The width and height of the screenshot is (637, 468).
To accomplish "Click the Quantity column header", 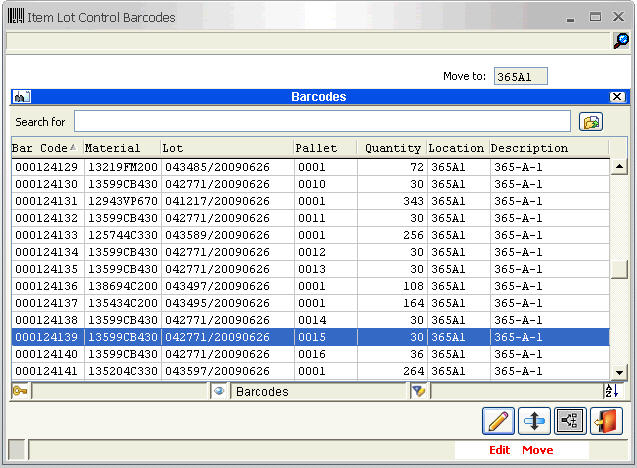I will (x=392, y=148).
